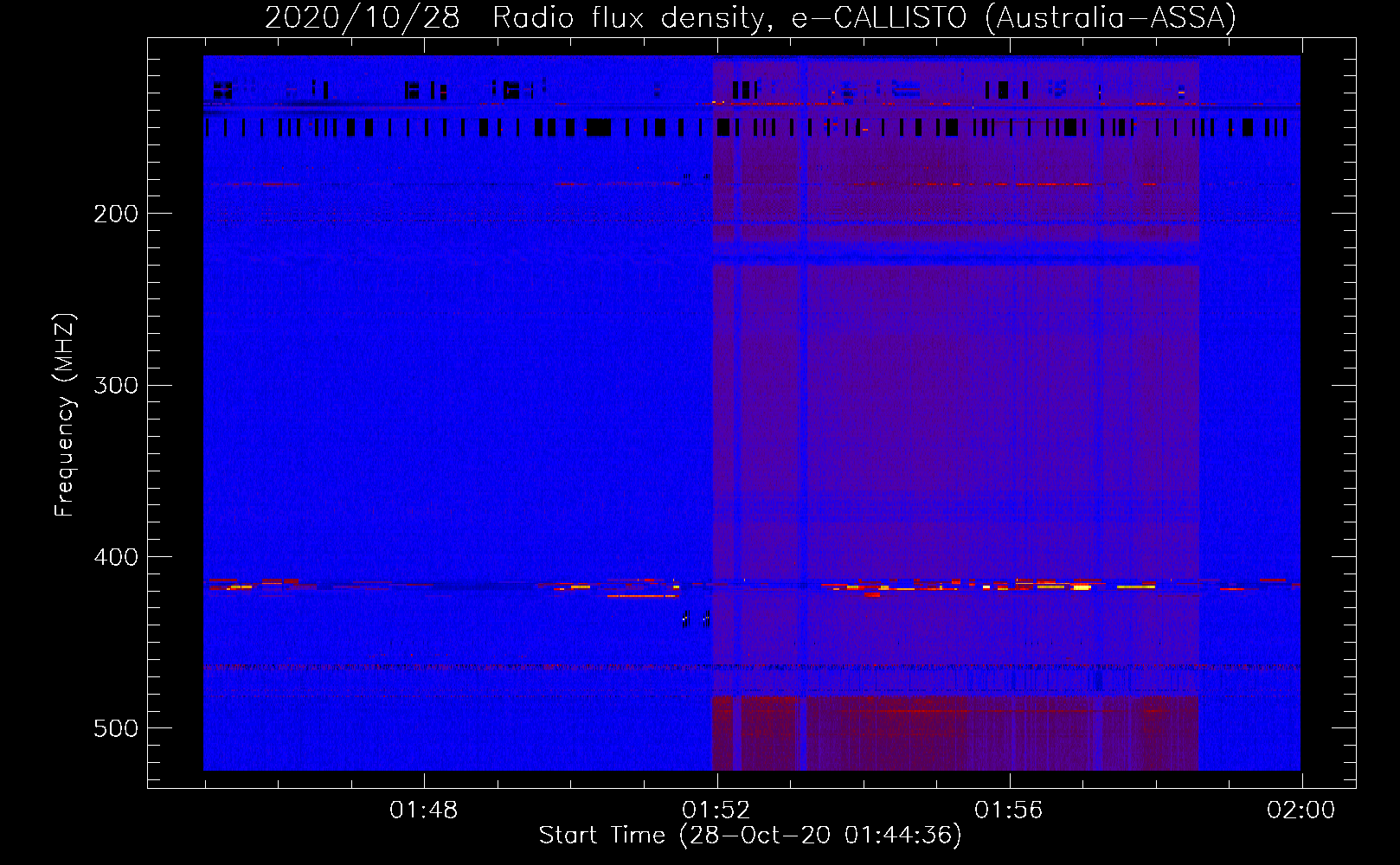
Task: Select the 300 frequency tick label
Action: [x=116, y=385]
